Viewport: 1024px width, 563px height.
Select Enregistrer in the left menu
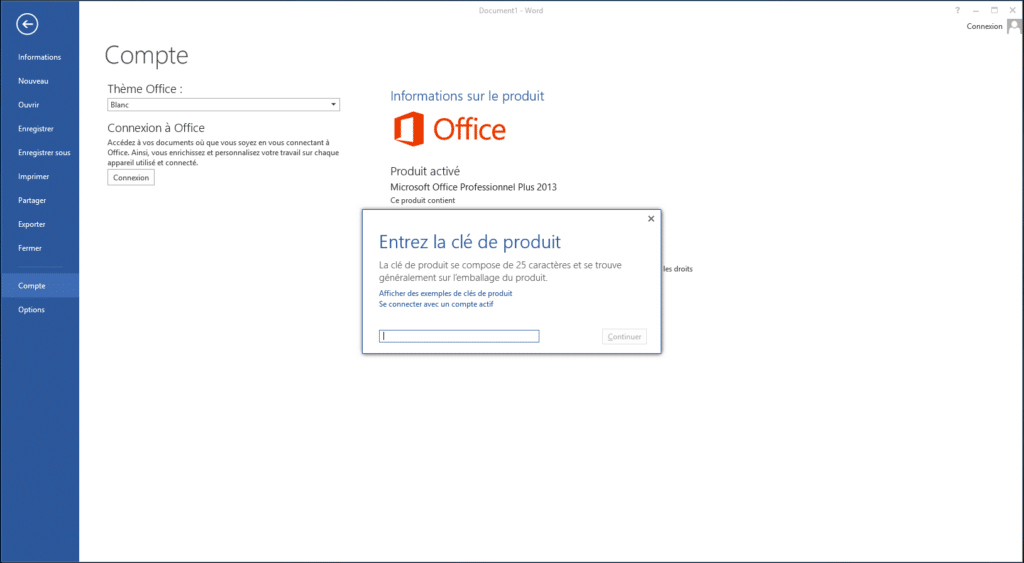point(36,129)
